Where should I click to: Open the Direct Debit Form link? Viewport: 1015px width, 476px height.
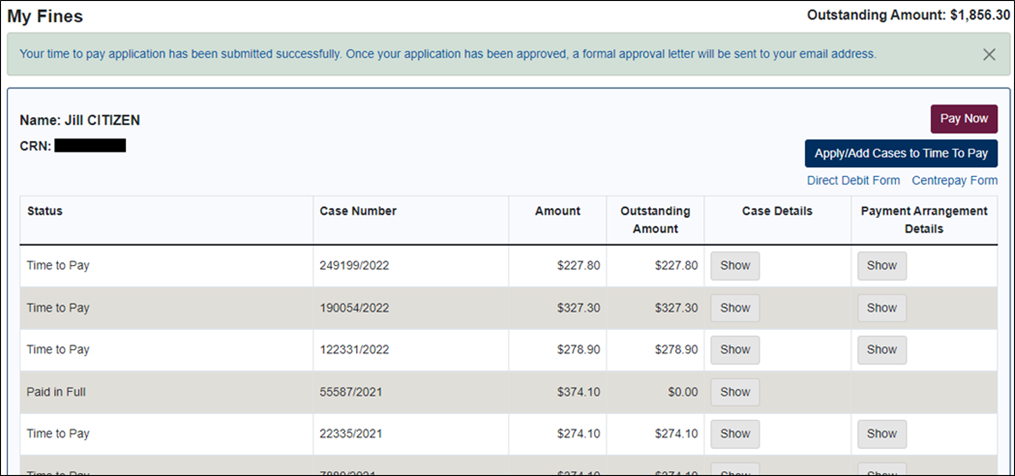pyautogui.click(x=853, y=181)
